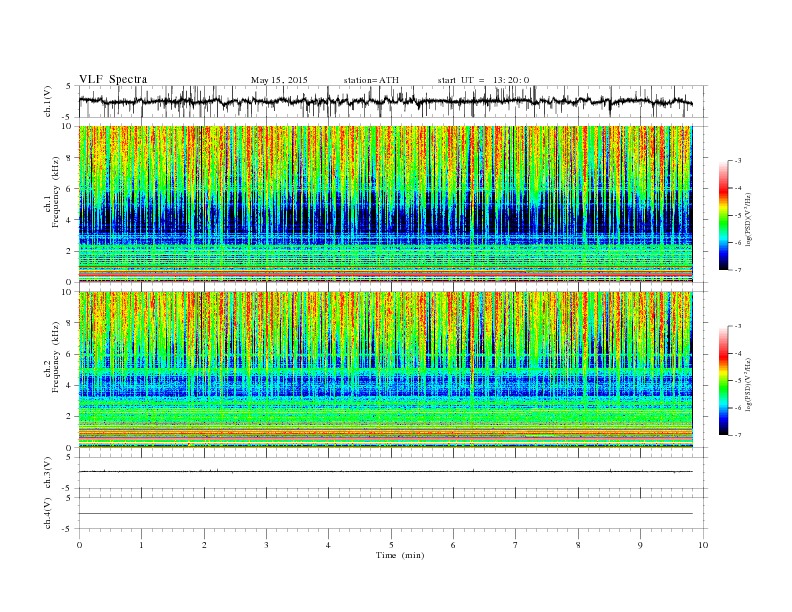Select the date text "May 15, 2015"
This screenshot has width=792, height=612.
pos(279,80)
